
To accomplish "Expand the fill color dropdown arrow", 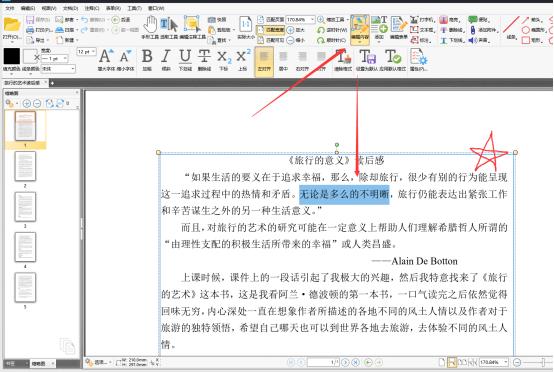I will pyautogui.click(x=12, y=73).
